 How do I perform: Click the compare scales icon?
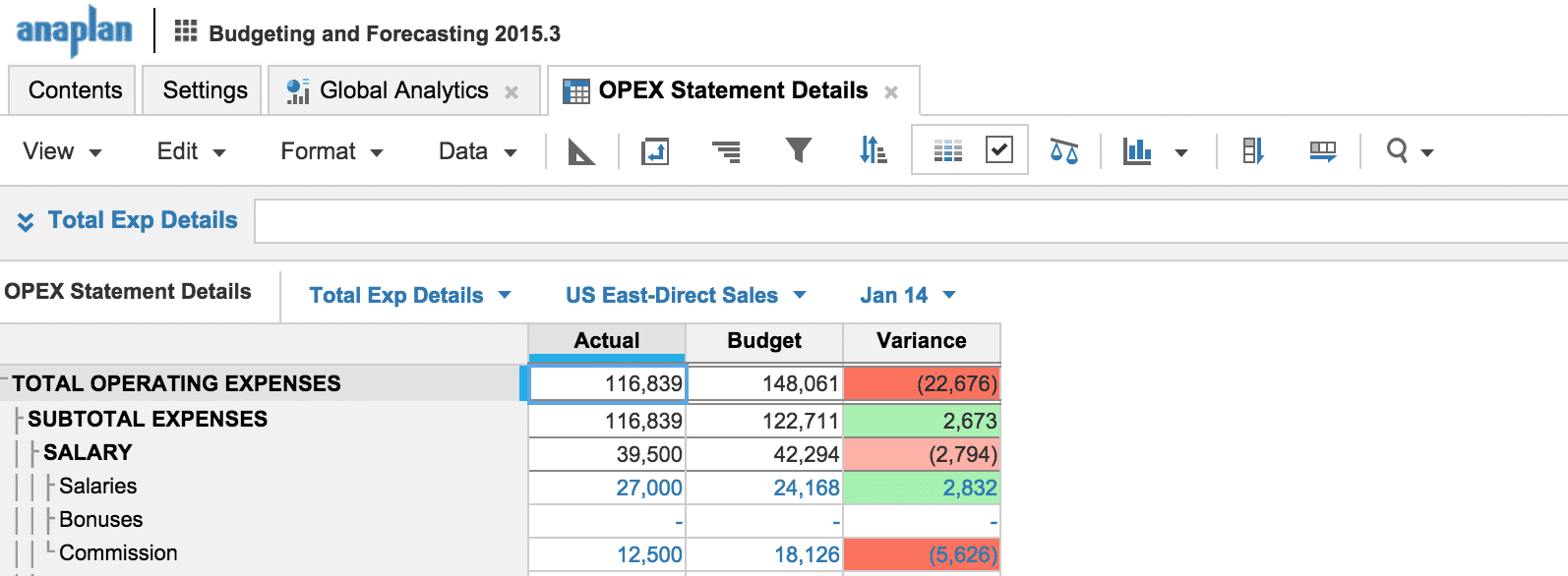[x=1064, y=151]
